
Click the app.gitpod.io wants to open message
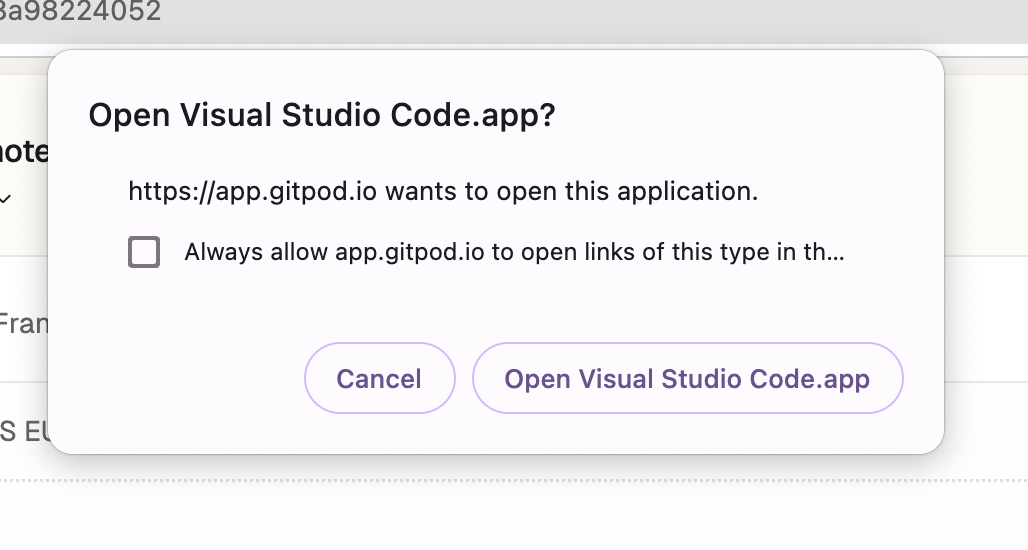tap(443, 191)
